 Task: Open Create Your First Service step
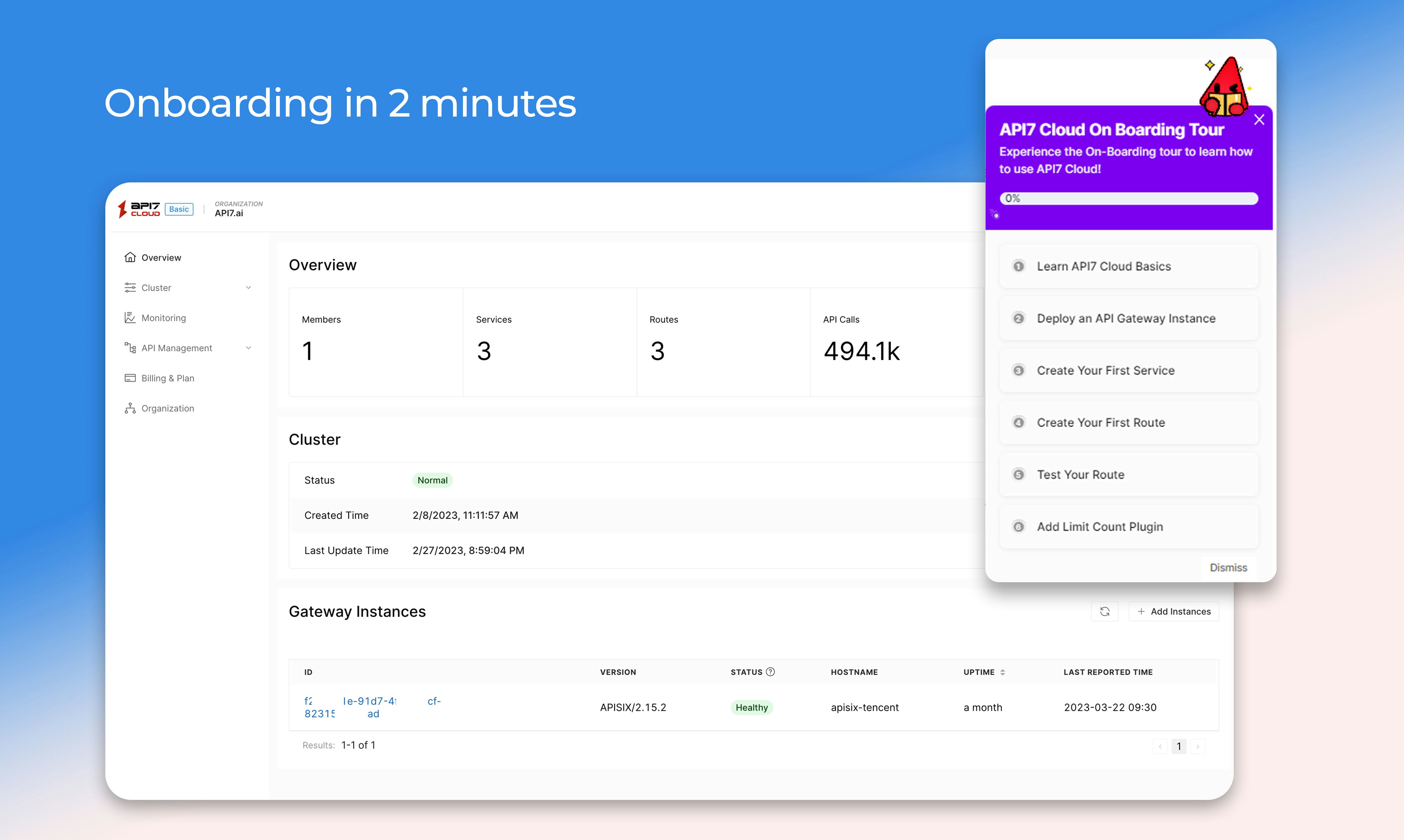[x=1128, y=371]
